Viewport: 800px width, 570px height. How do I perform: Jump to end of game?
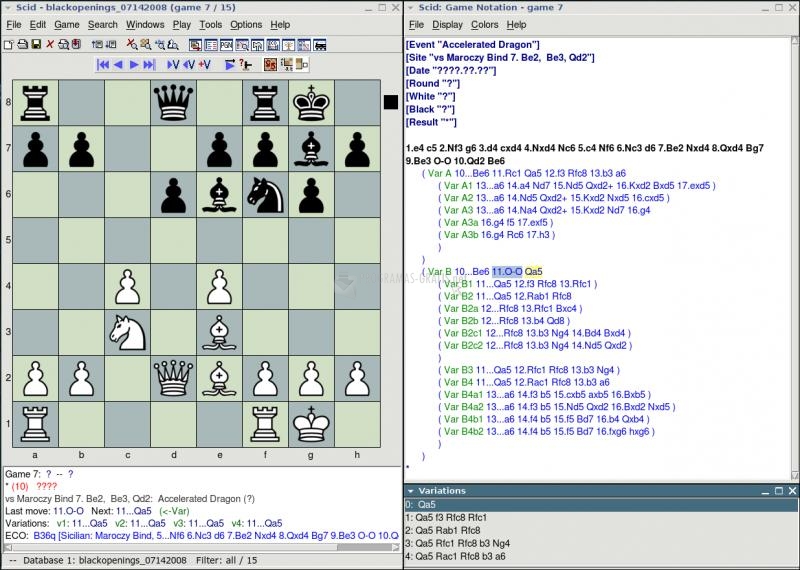(149, 65)
